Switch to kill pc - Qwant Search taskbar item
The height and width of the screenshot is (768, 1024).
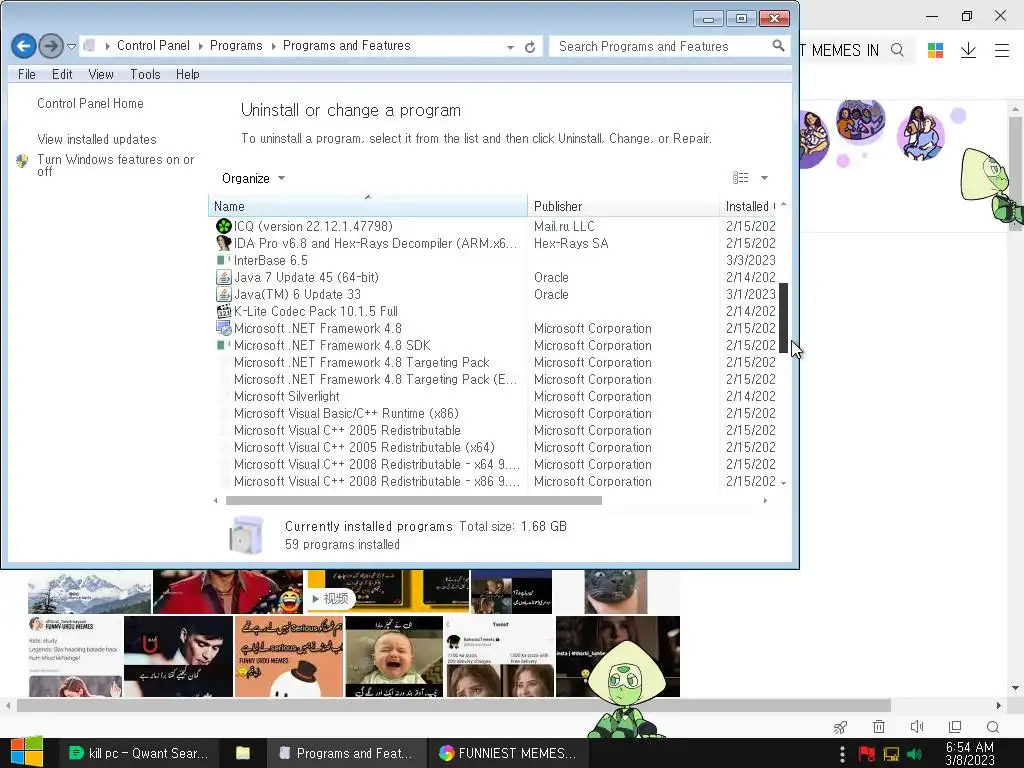point(138,753)
